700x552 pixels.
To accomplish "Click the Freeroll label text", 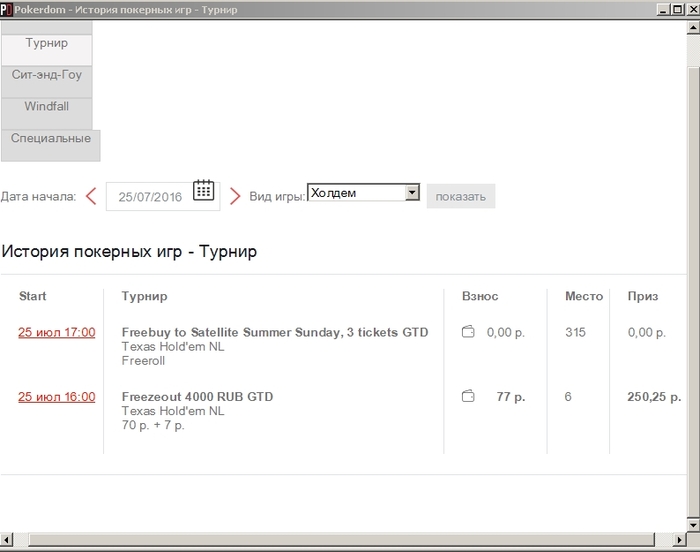I will coord(143,361).
